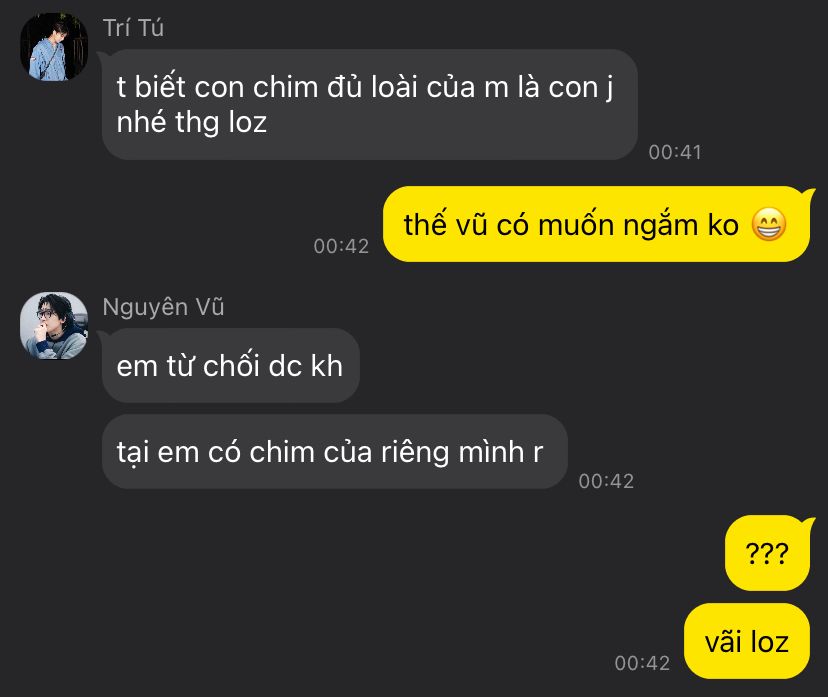Select the message starting 't biết con chim'

pyautogui.click(x=370, y=105)
